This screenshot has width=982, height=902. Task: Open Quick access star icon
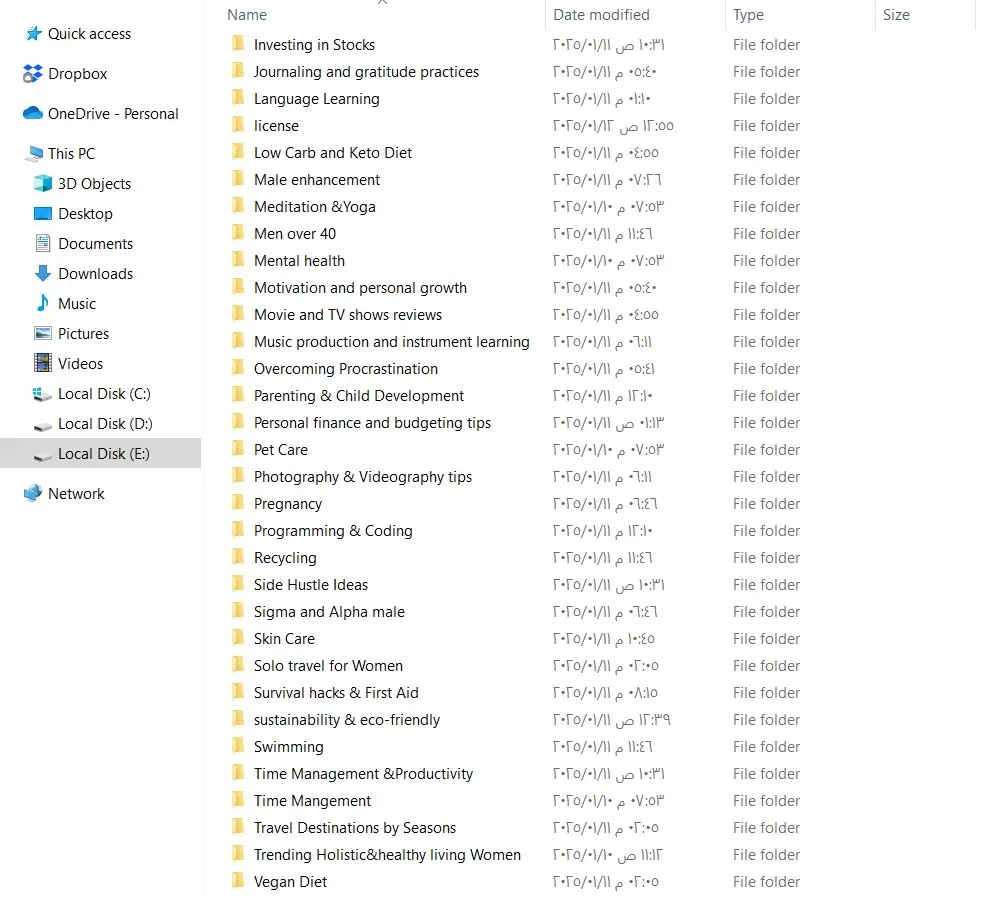(33, 34)
